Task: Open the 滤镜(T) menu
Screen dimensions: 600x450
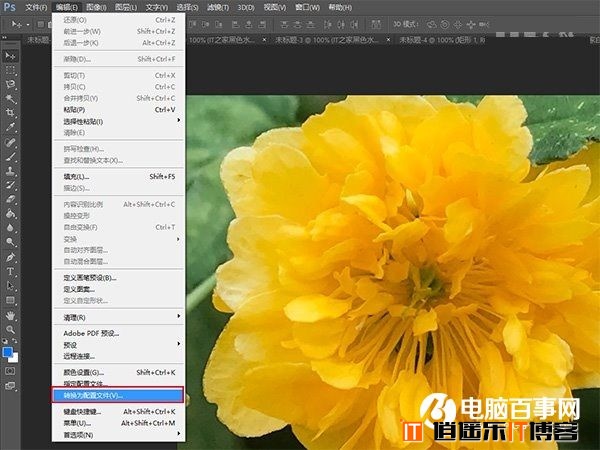Action: click(218, 7)
